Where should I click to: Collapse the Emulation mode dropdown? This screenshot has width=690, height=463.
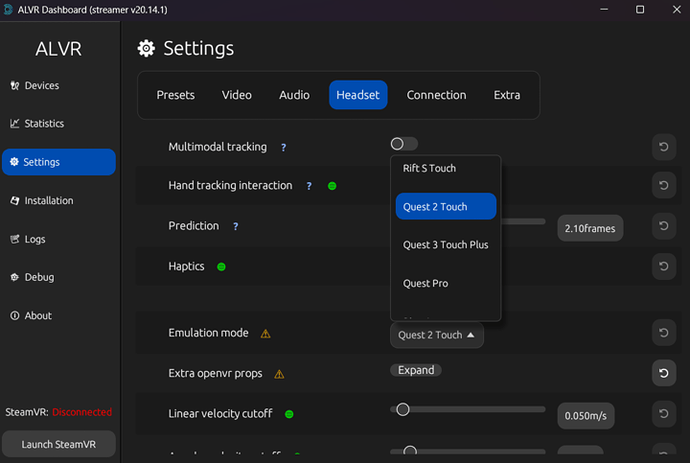(436, 335)
